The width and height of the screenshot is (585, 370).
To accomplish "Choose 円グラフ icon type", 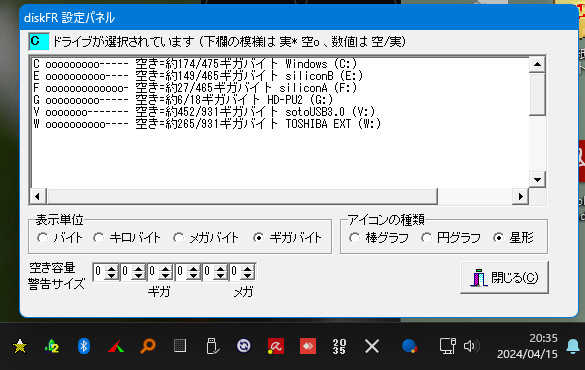I will click(x=450, y=238).
